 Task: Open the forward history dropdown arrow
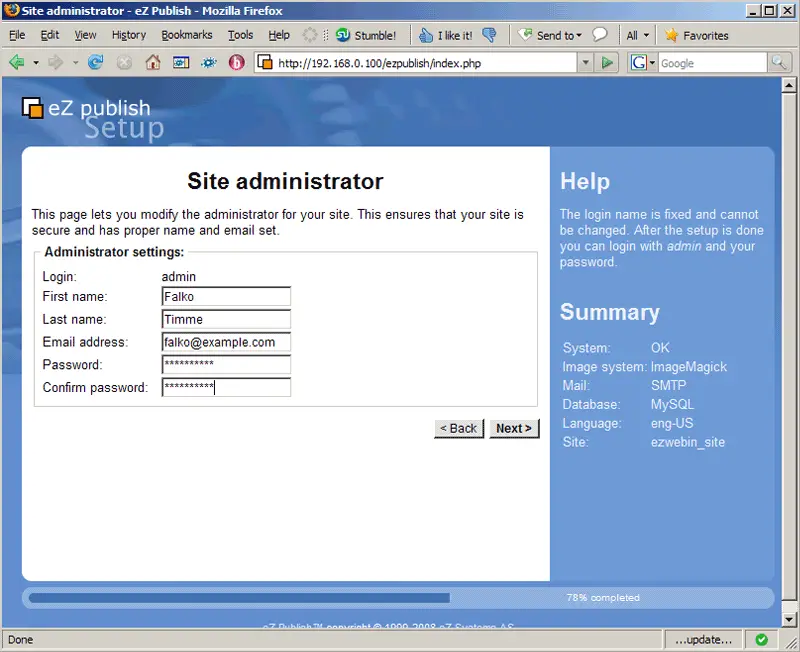click(75, 63)
